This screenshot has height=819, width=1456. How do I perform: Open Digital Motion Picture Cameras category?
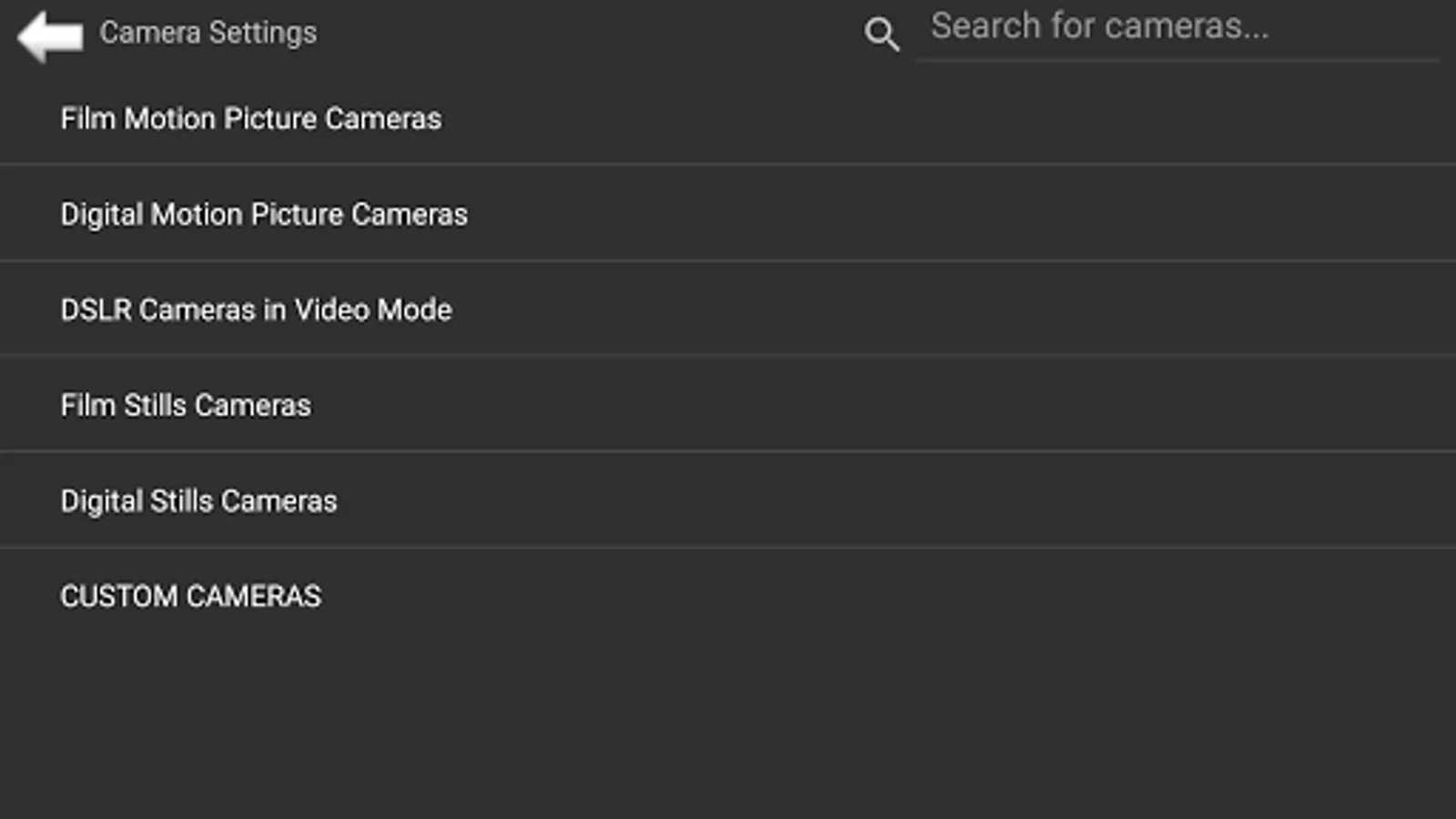point(264,215)
